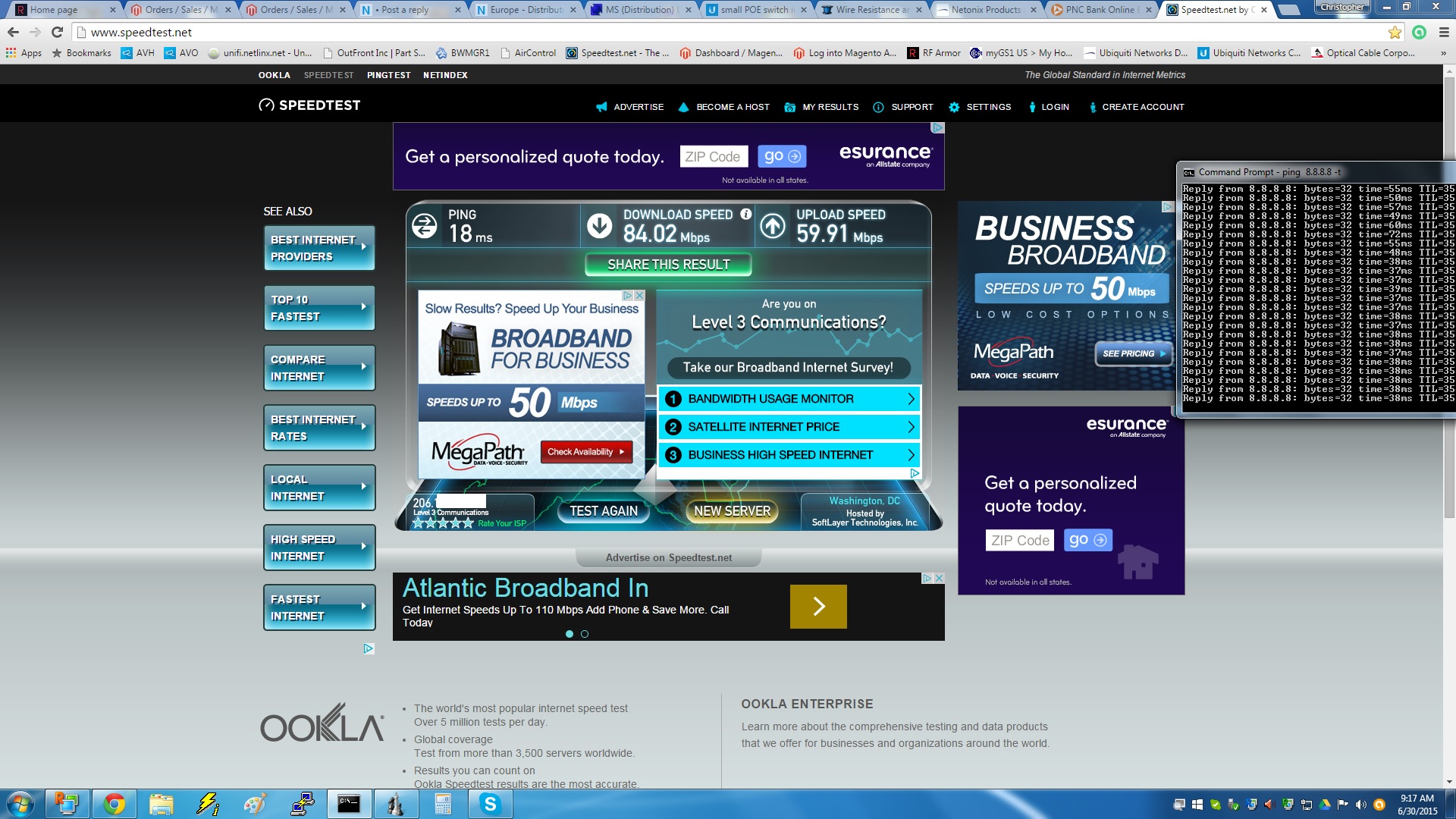Screen dimensions: 1456x819
Task: Select second carousel dot in Atlantic ad
Action: (585, 634)
